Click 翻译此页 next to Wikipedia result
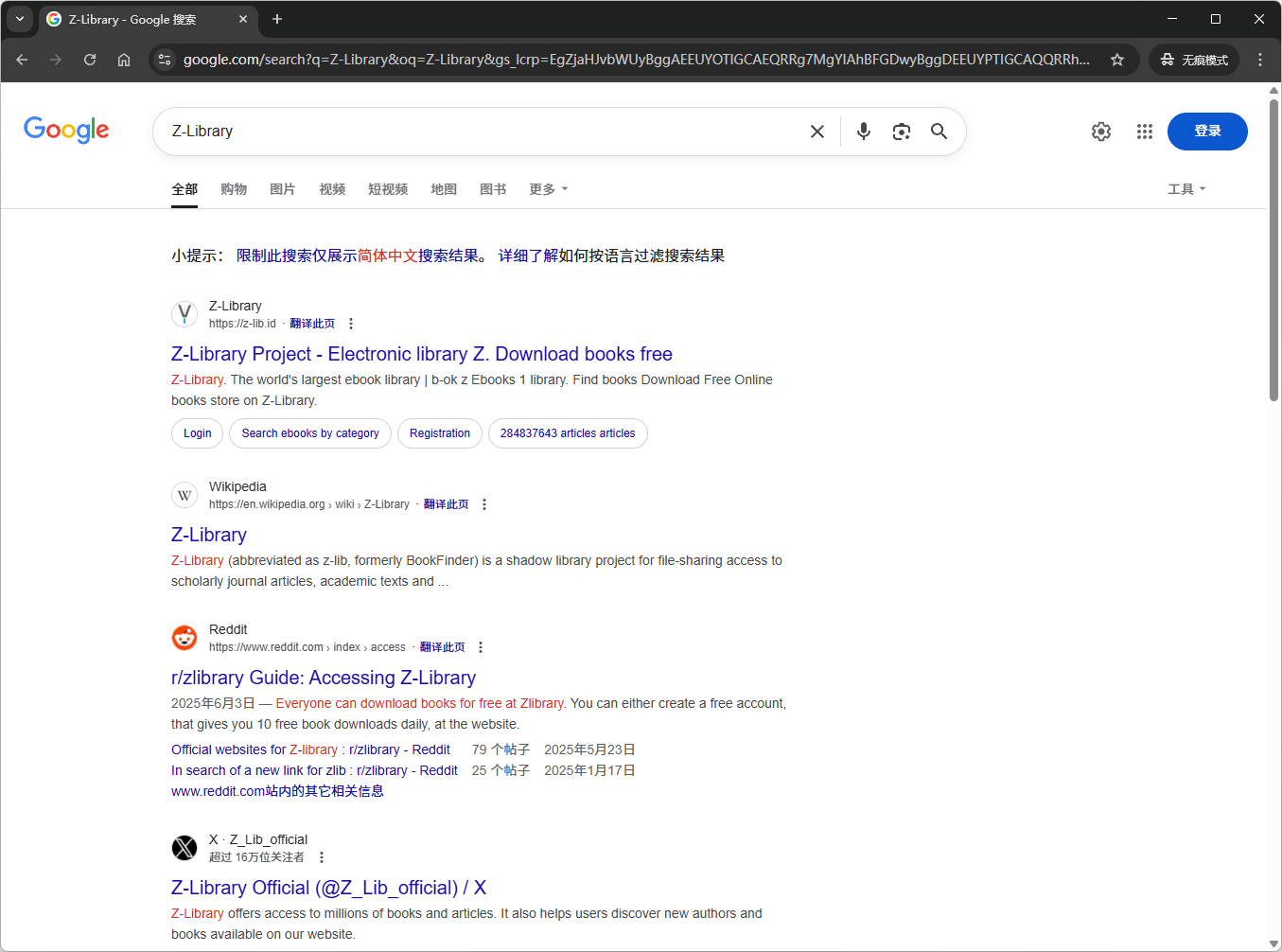 pos(447,504)
